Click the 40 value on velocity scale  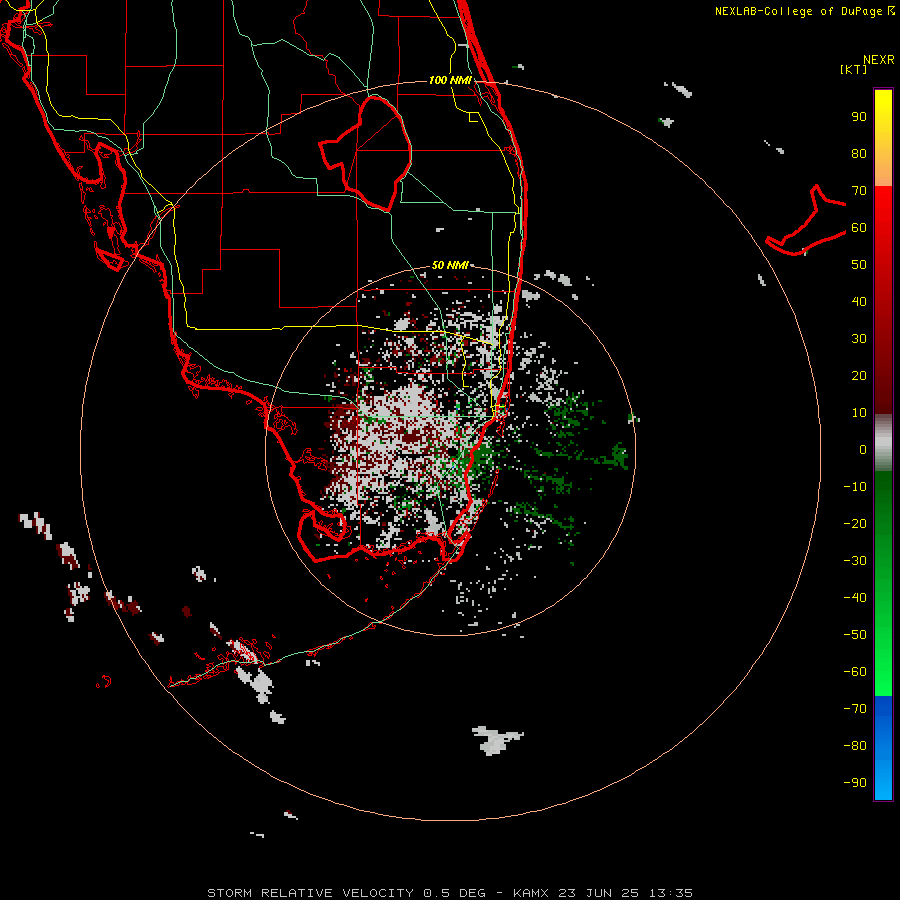click(x=859, y=301)
